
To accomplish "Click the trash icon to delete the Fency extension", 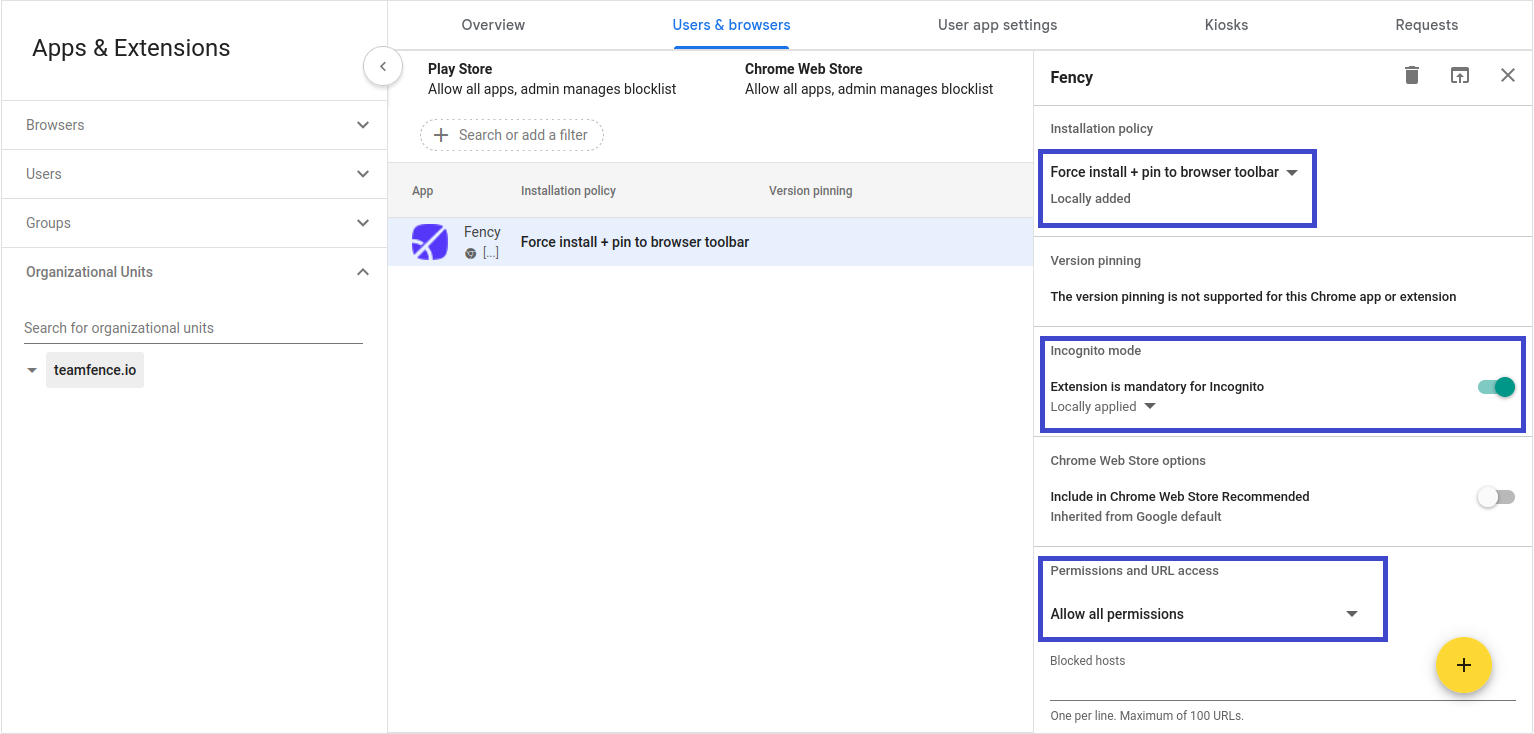I will [1411, 75].
